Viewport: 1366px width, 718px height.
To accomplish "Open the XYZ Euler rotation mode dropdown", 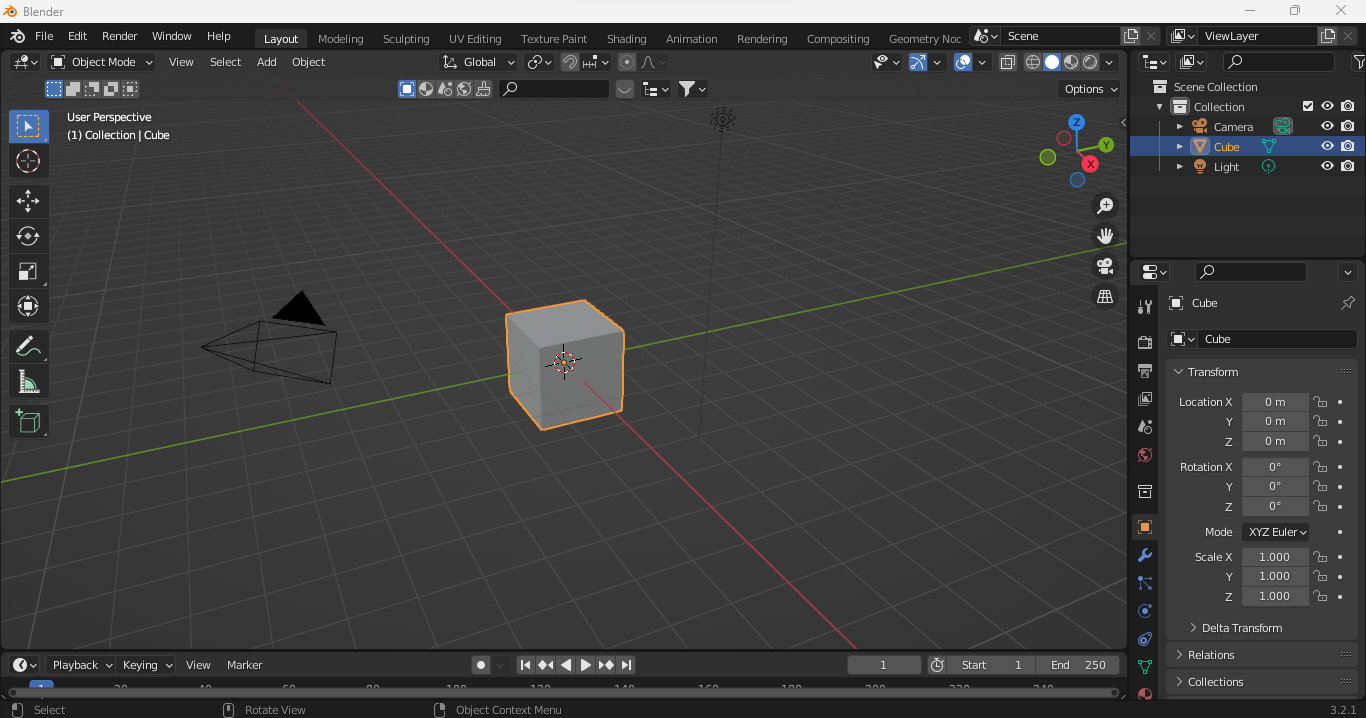I will tap(1275, 531).
